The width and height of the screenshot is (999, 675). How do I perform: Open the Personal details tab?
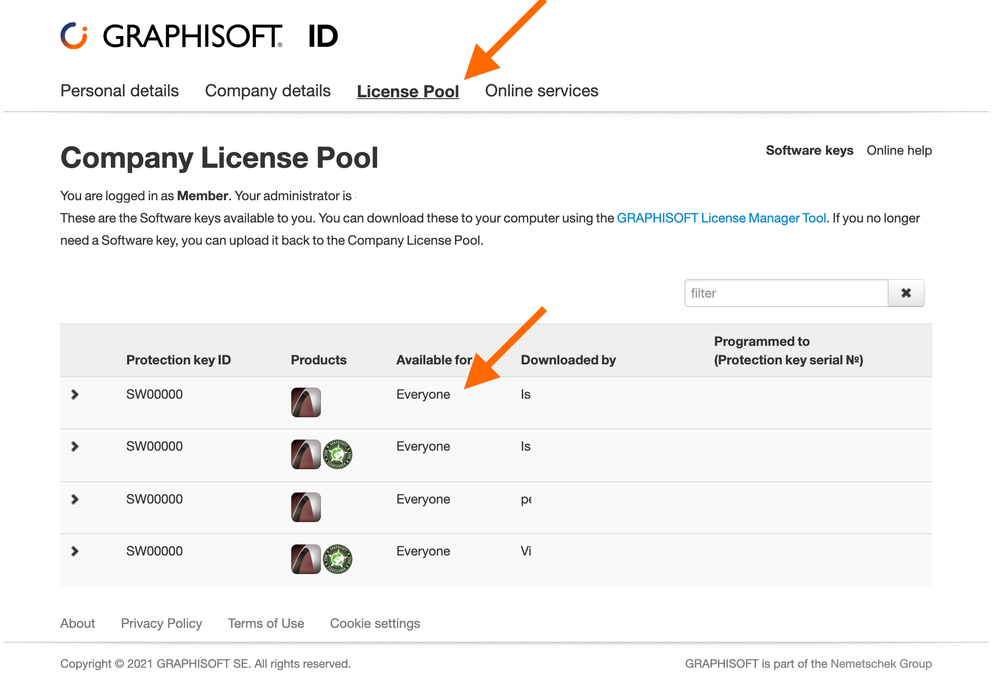tap(119, 91)
